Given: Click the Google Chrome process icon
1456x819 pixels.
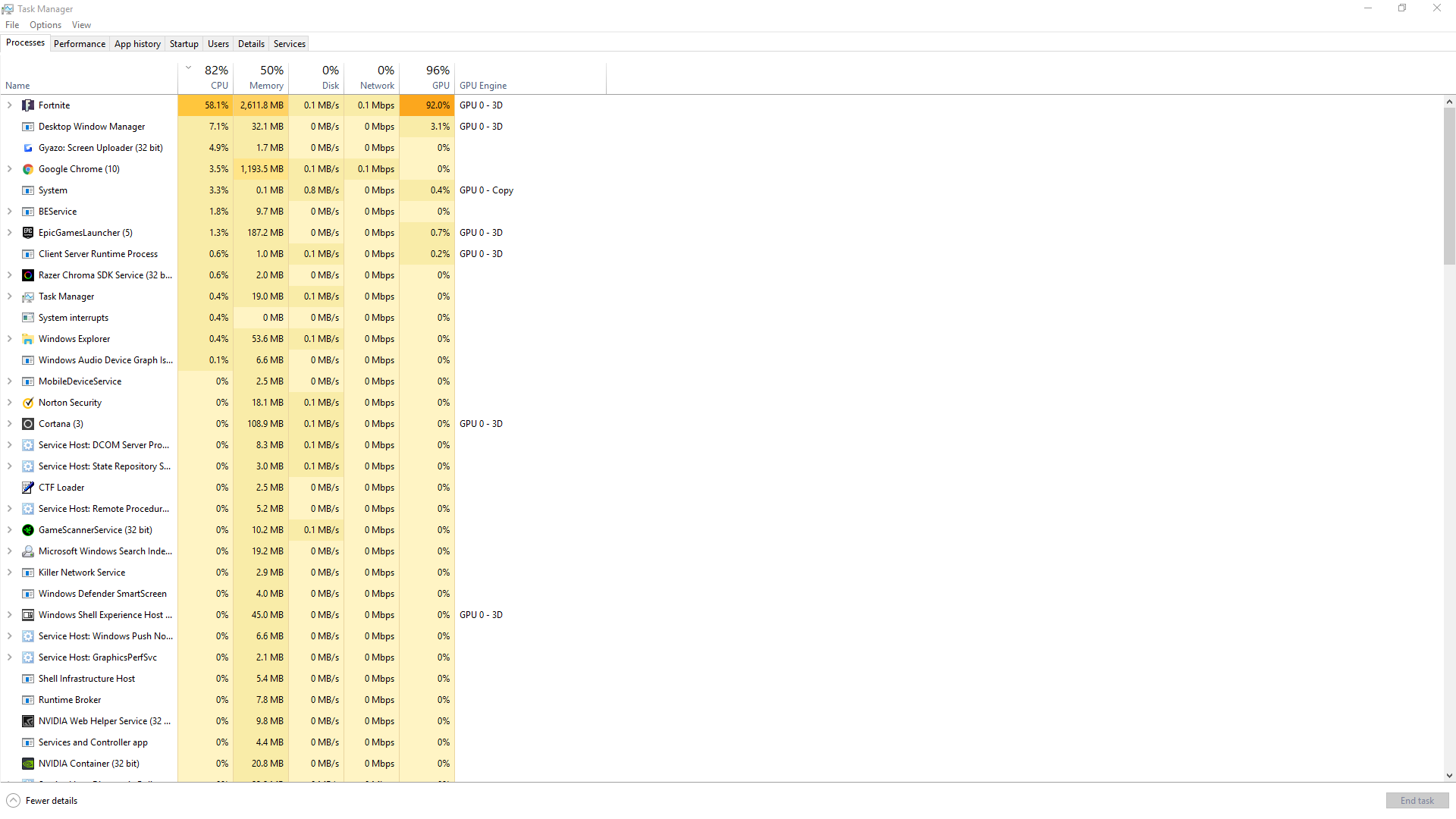Looking at the screenshot, I should pos(28,169).
